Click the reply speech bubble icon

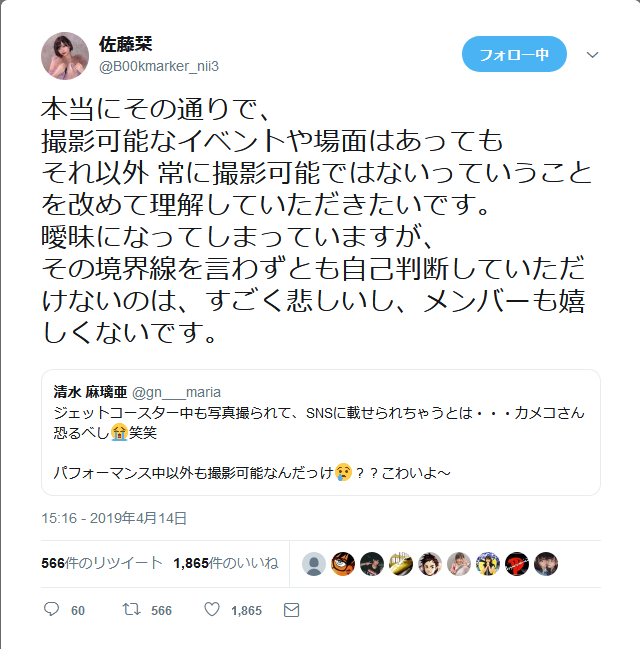(x=51, y=609)
